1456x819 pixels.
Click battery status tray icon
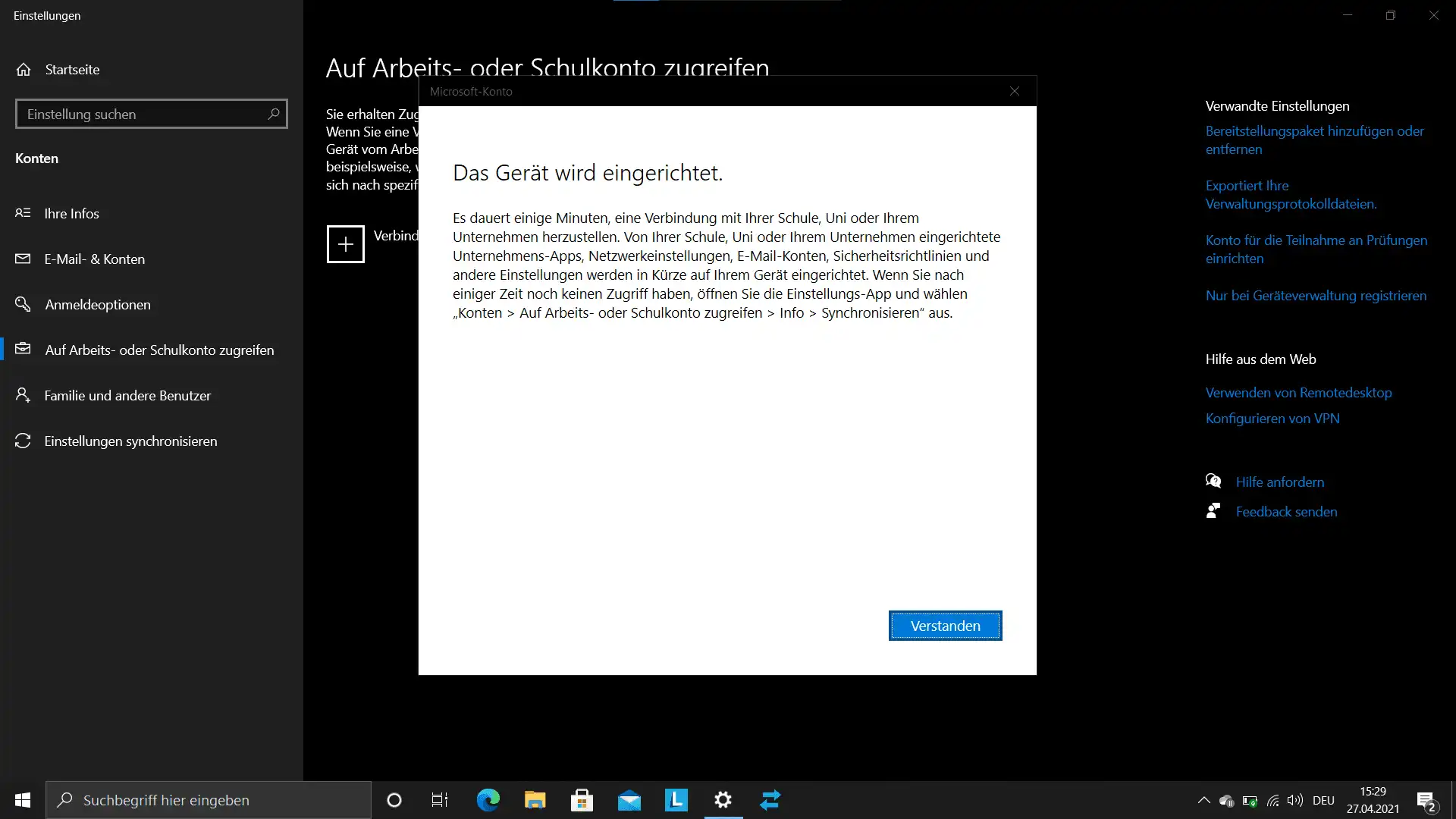1250,800
